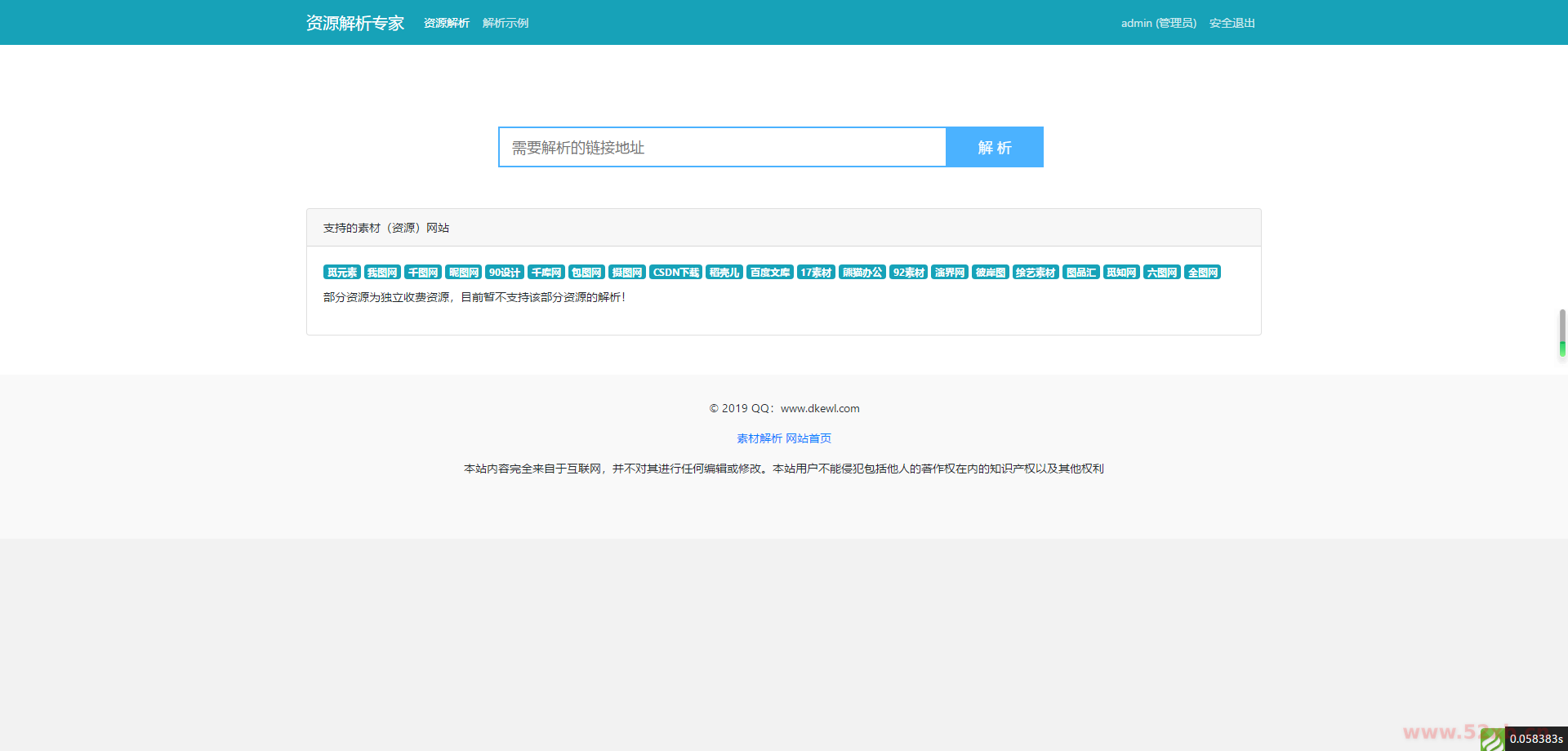This screenshot has width=1568, height=751.
Task: Click the 彼岸图 badge
Action: (990, 272)
